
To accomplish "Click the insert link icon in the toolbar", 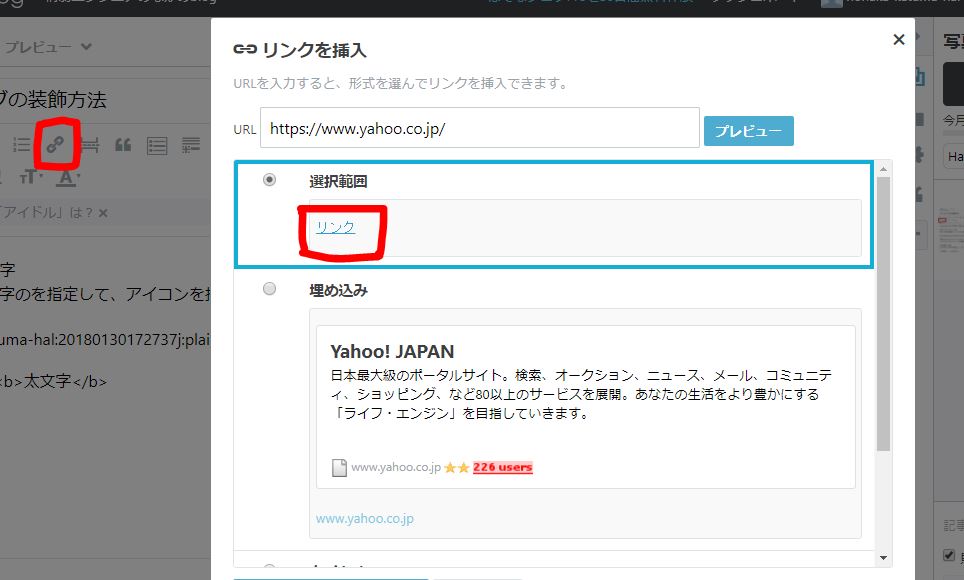I will [55, 143].
